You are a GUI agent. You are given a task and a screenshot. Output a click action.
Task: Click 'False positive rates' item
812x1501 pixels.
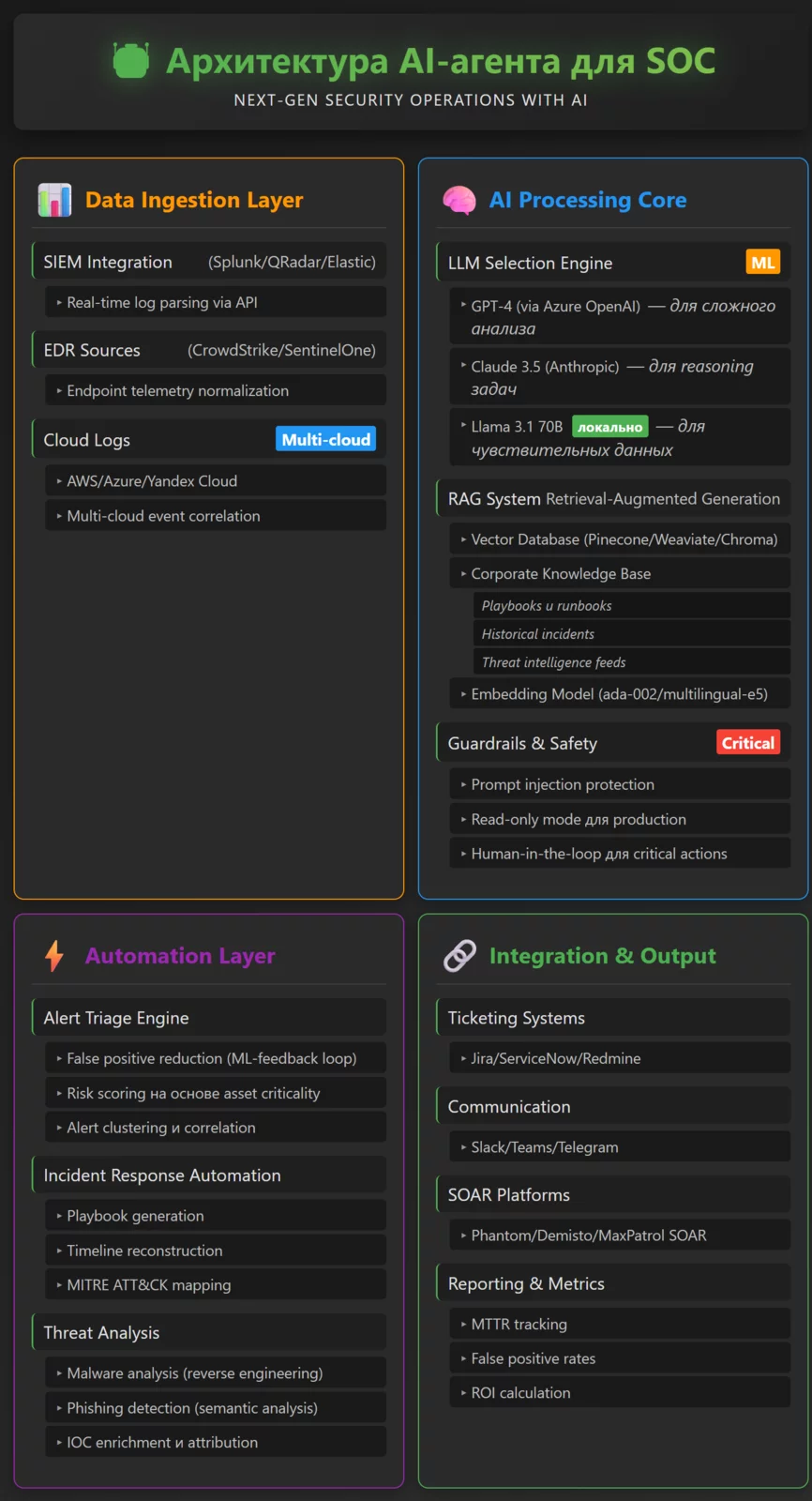tap(620, 1358)
